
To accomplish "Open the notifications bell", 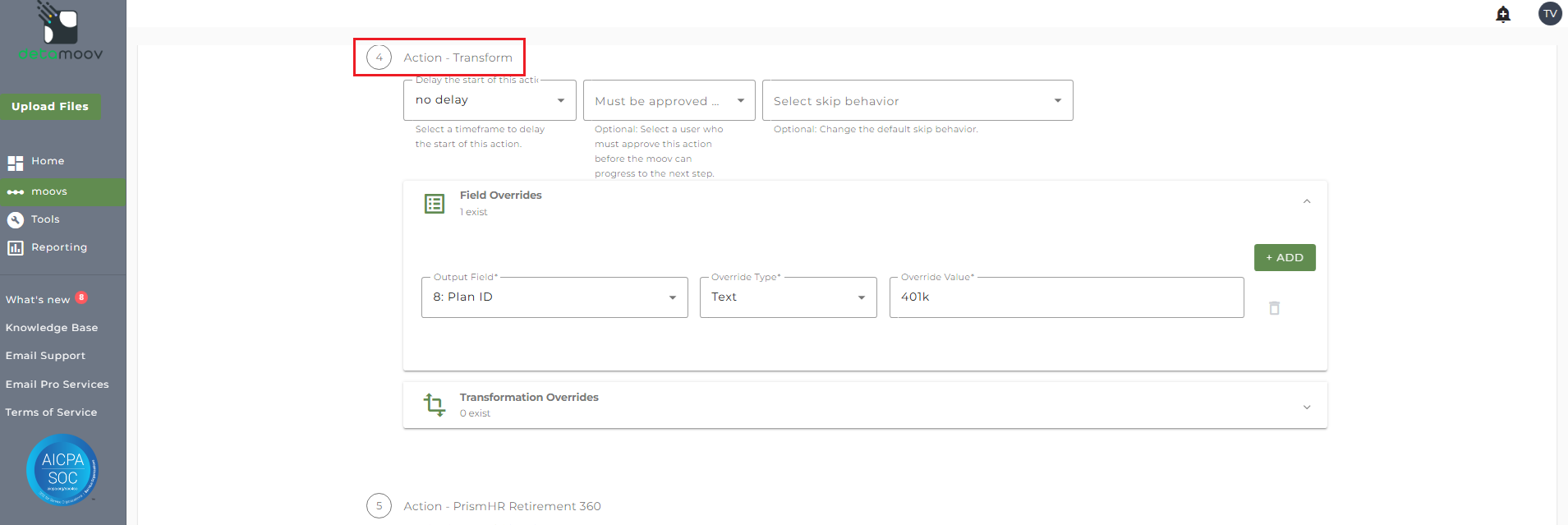I will 1503,14.
